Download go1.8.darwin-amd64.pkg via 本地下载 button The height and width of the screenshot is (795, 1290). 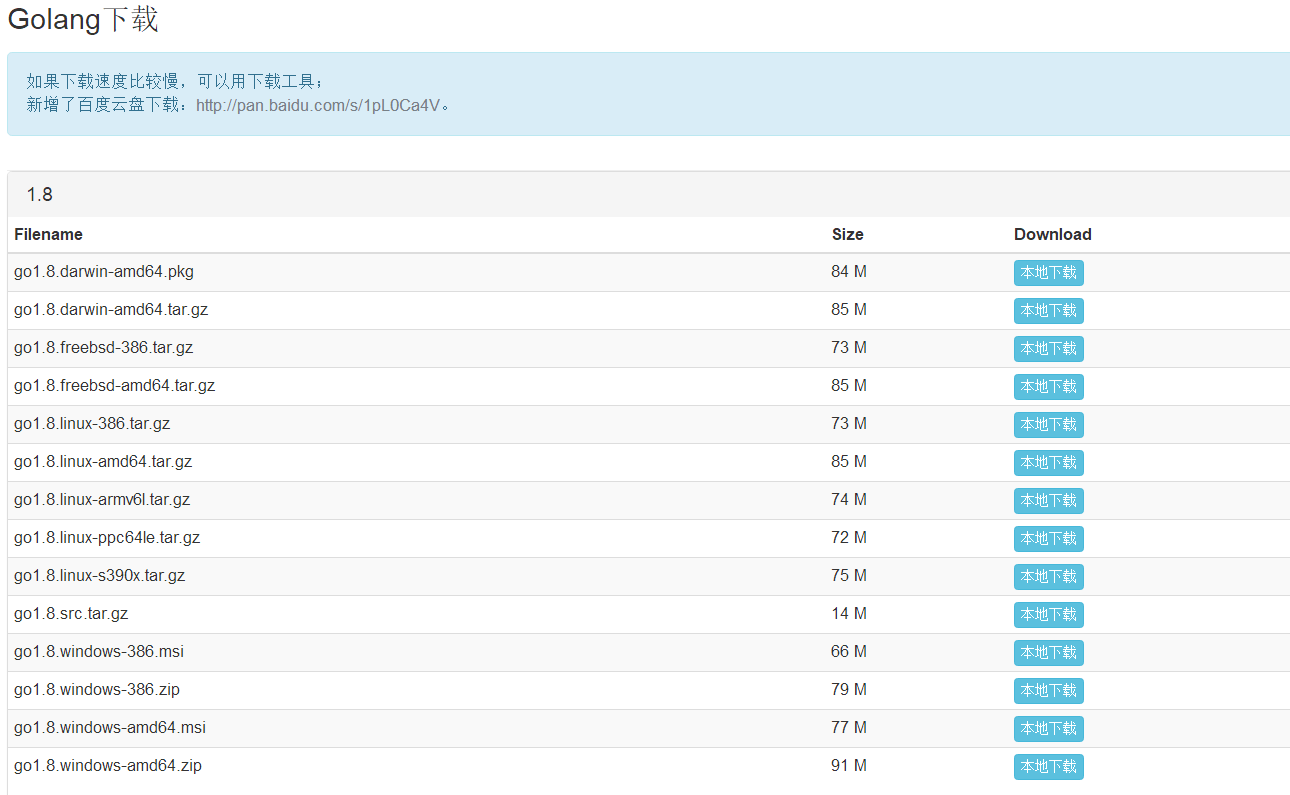[1048, 273]
